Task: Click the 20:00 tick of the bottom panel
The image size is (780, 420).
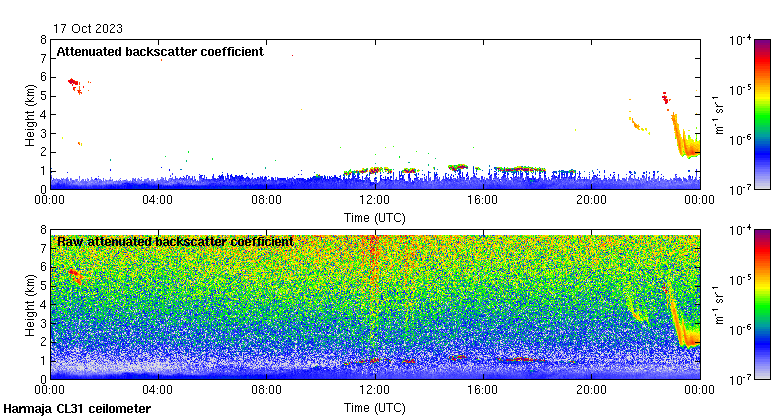Action: click(x=591, y=390)
